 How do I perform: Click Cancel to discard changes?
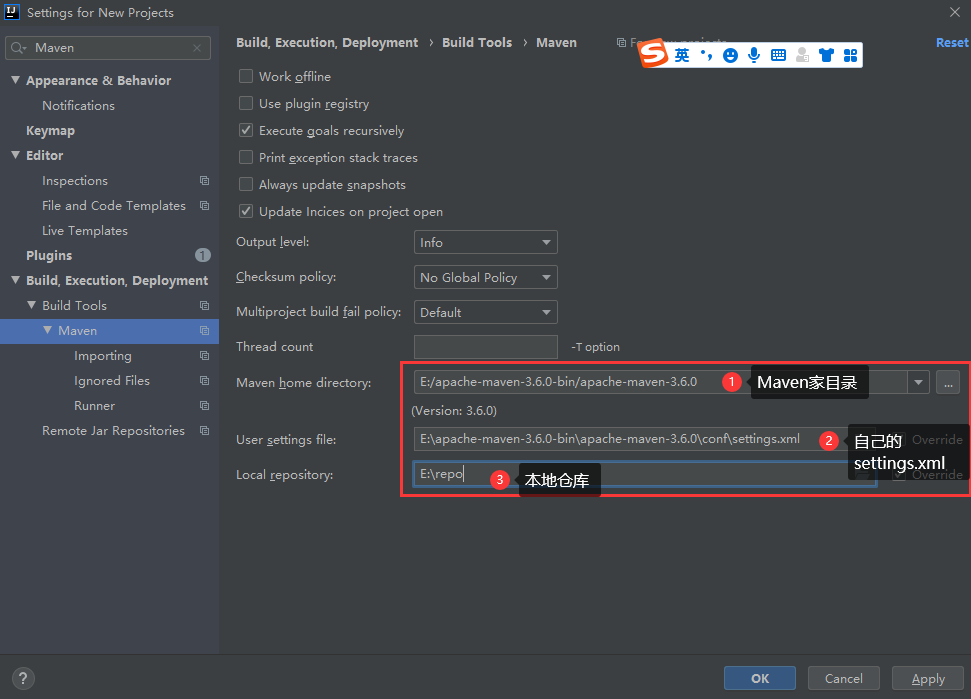point(843,678)
